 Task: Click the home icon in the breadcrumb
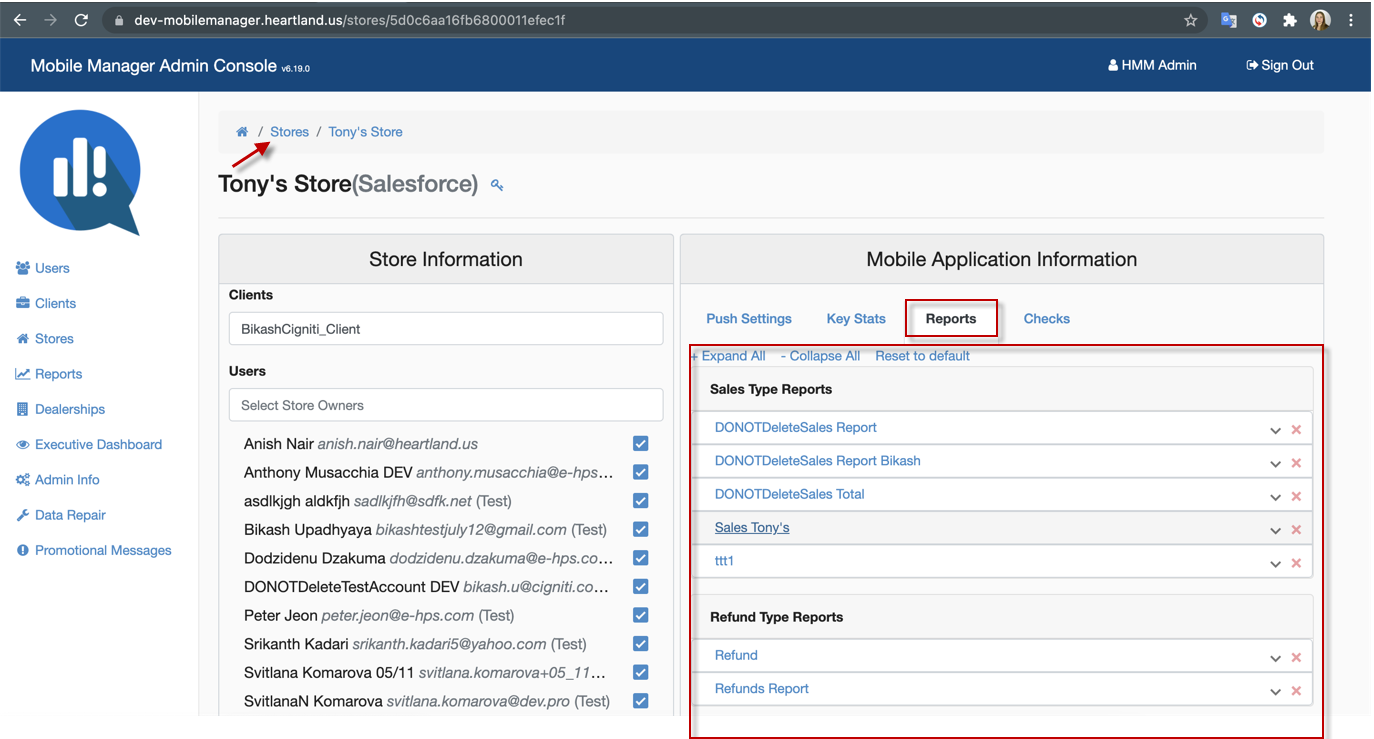coord(242,132)
